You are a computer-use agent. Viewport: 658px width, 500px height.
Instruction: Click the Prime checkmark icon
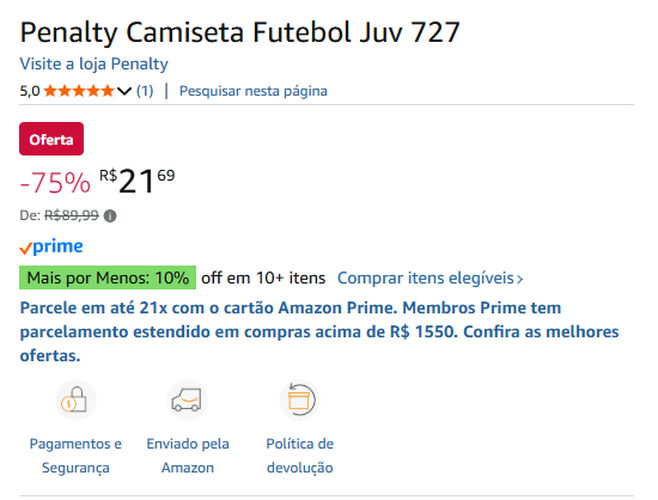[25, 248]
